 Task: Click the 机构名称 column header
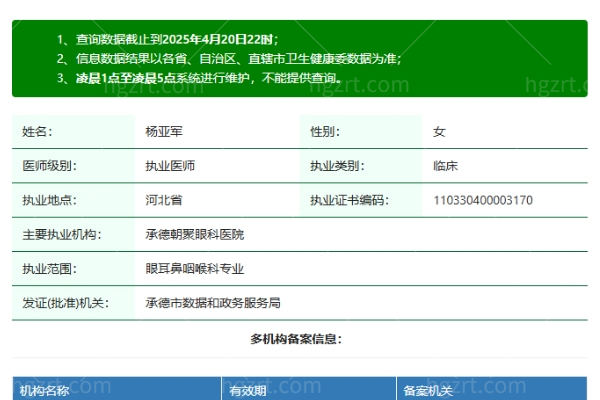(x=45, y=390)
